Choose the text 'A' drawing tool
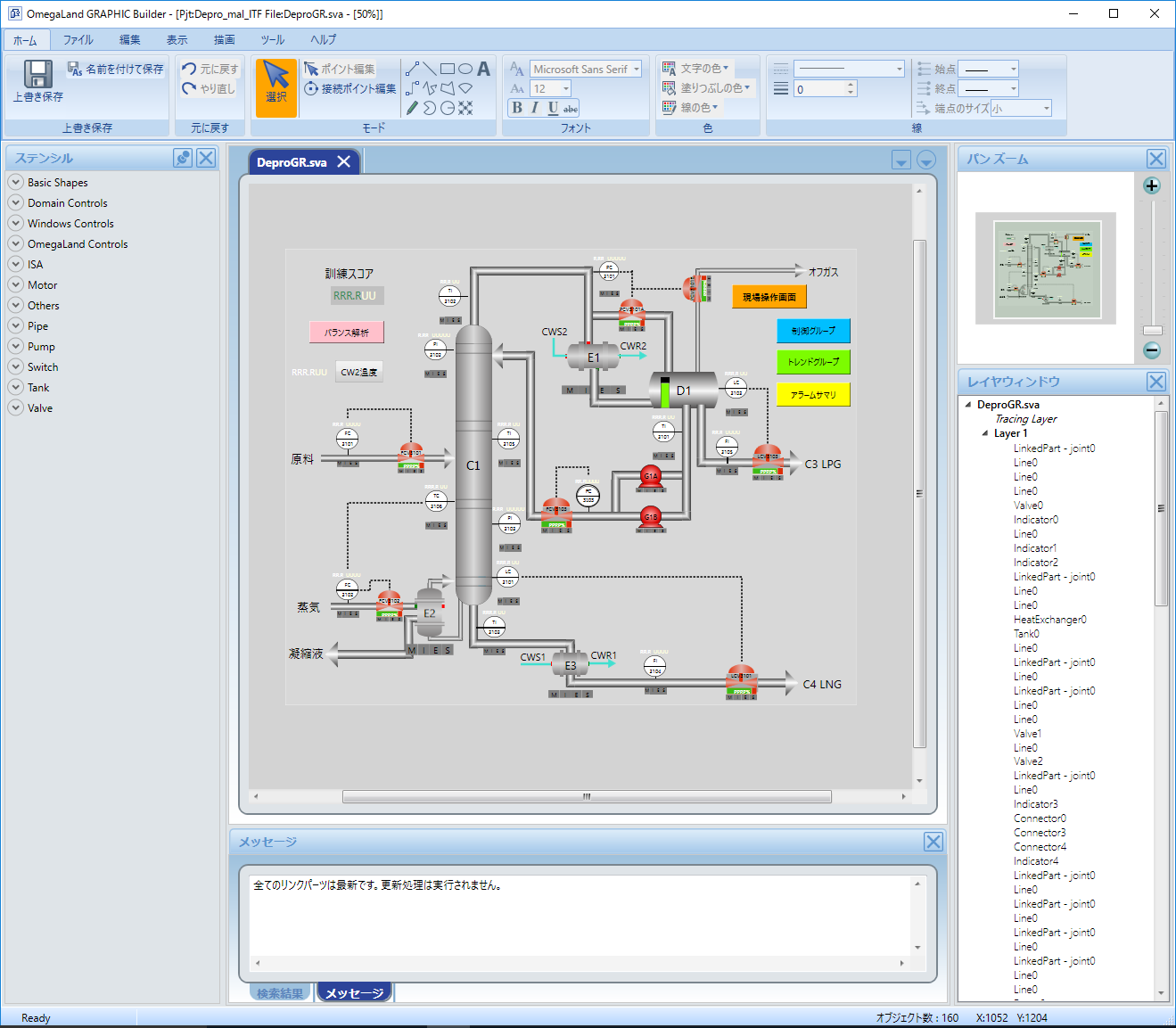The image size is (1176, 1028). 483,69
